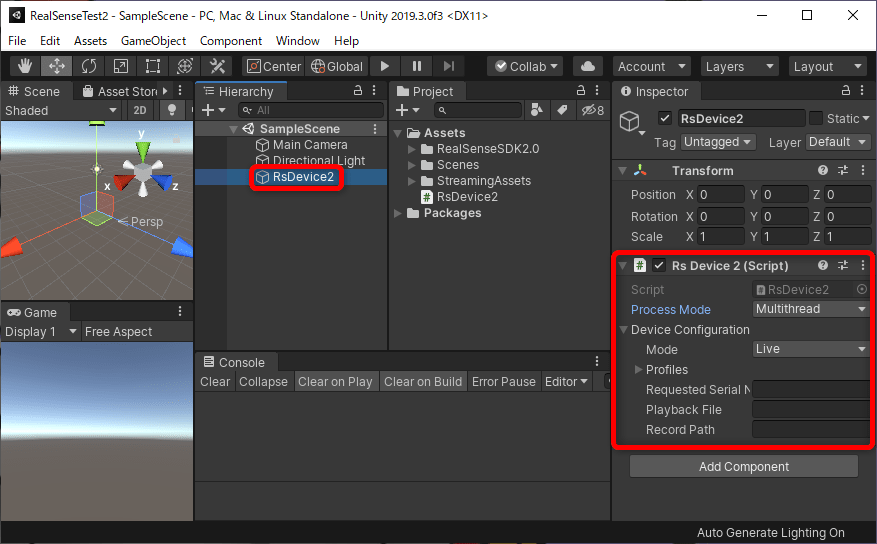This screenshot has height=544, width=877.
Task: Open Shaded draw mode dropdown
Action: 60,110
